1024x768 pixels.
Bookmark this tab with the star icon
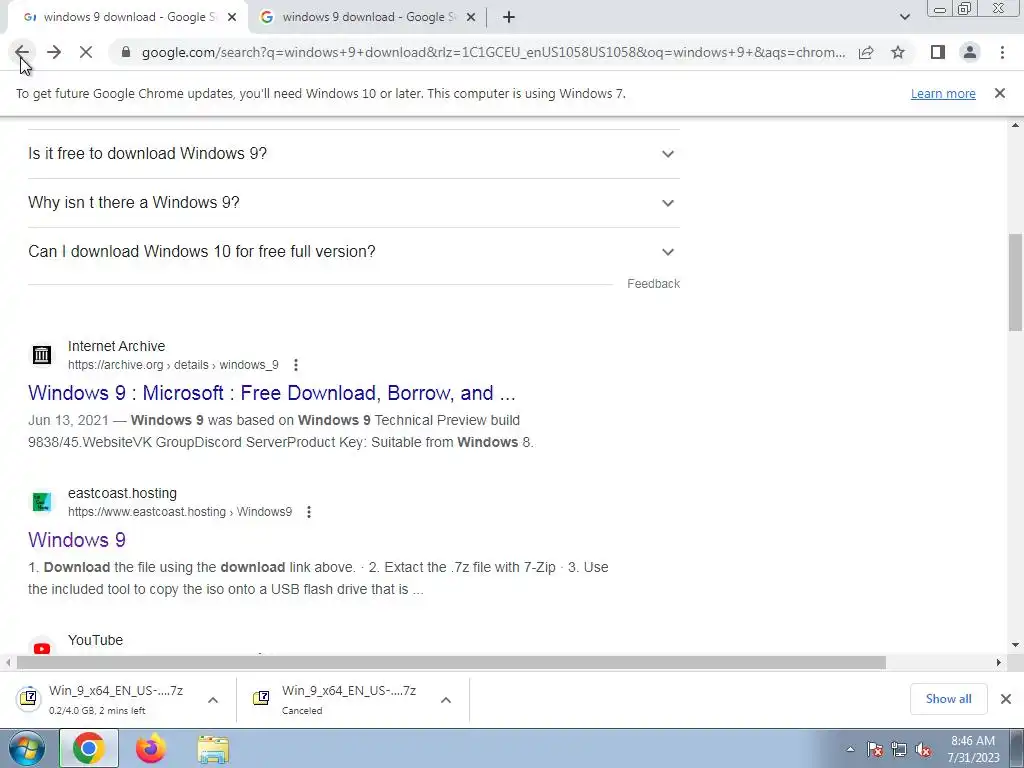[898, 52]
